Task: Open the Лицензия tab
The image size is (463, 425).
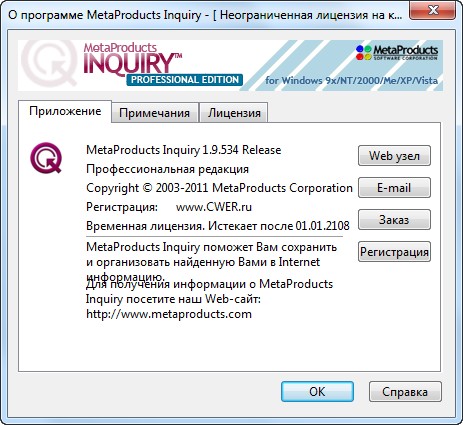Action: point(234,113)
